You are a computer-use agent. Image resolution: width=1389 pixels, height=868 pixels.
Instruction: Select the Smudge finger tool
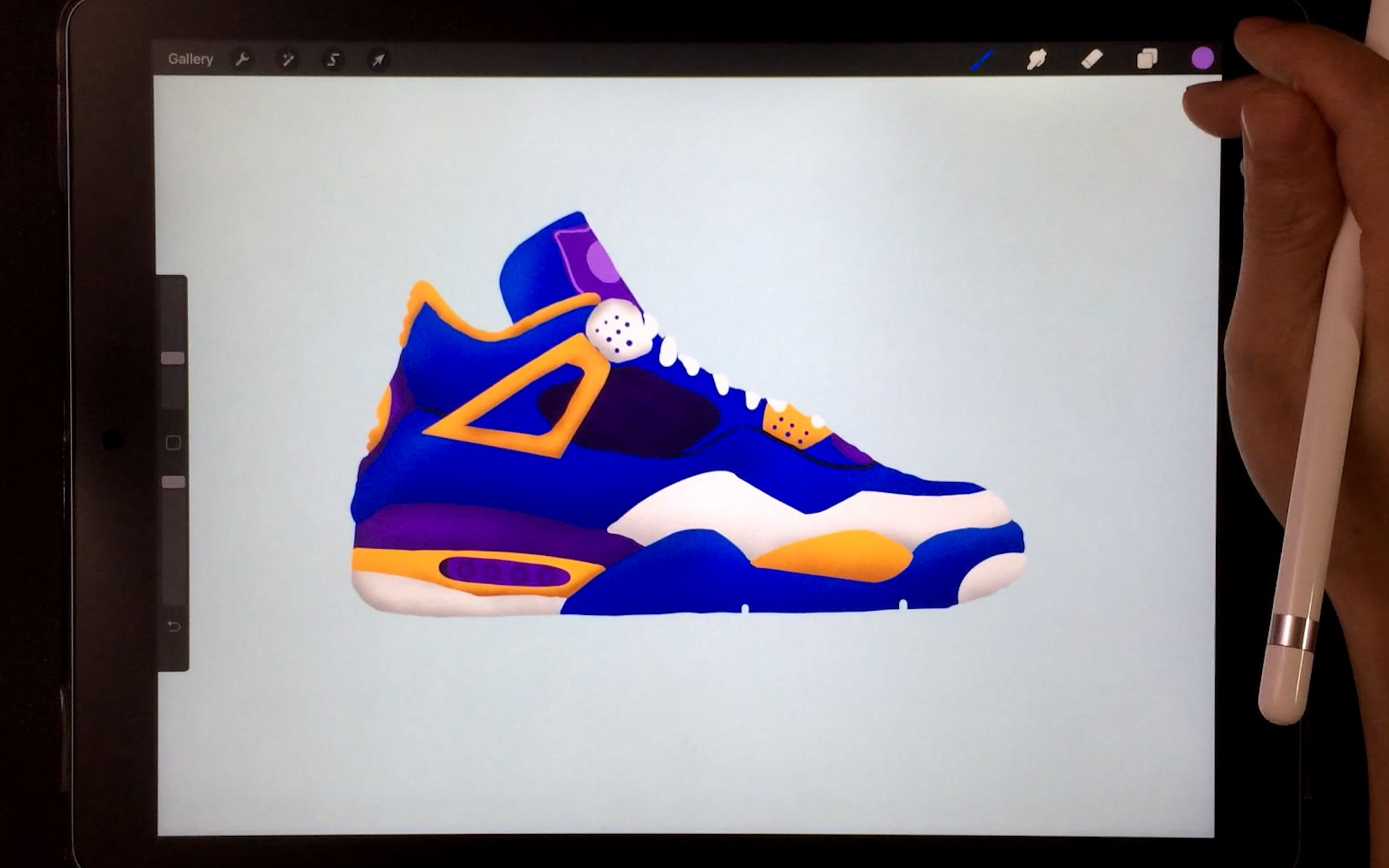(x=1036, y=59)
